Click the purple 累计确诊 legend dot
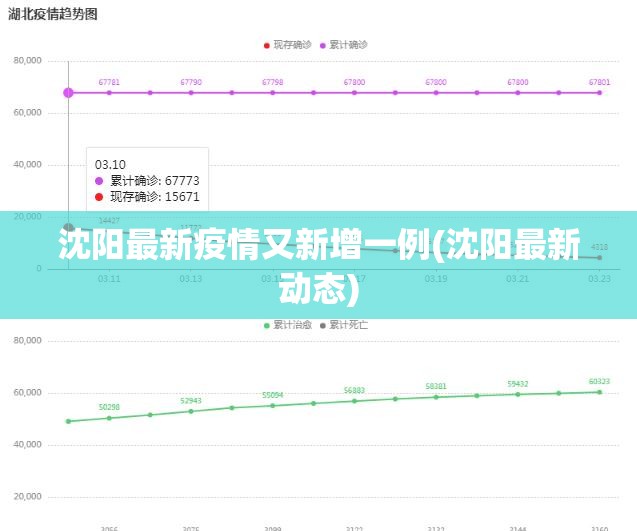 [323, 46]
